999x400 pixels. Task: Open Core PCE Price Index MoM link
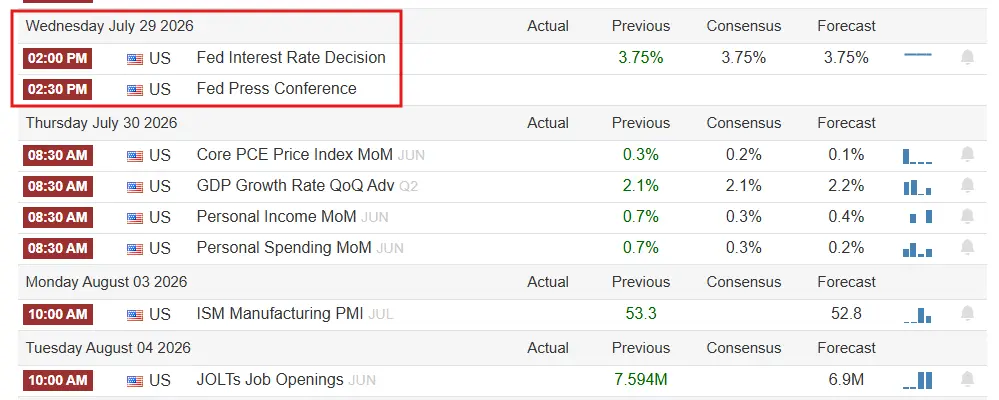(295, 154)
